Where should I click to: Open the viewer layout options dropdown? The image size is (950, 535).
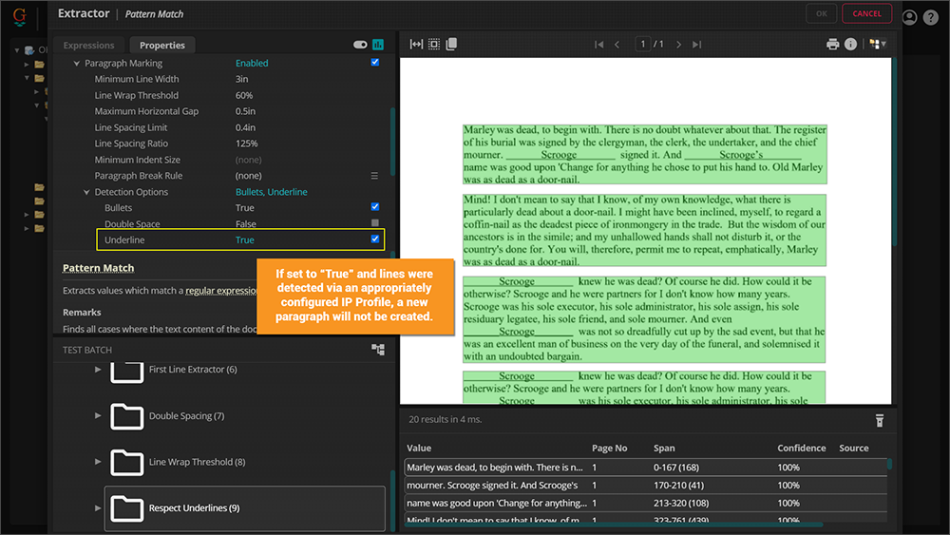point(877,44)
